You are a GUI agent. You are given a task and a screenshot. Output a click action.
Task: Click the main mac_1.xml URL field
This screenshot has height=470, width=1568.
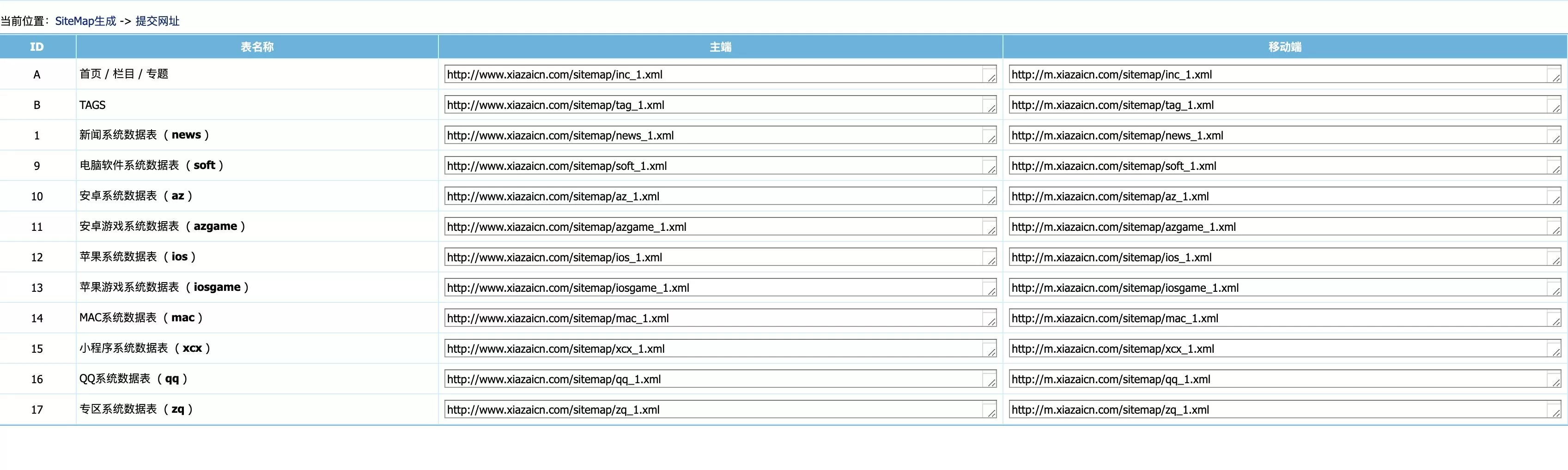click(720, 317)
